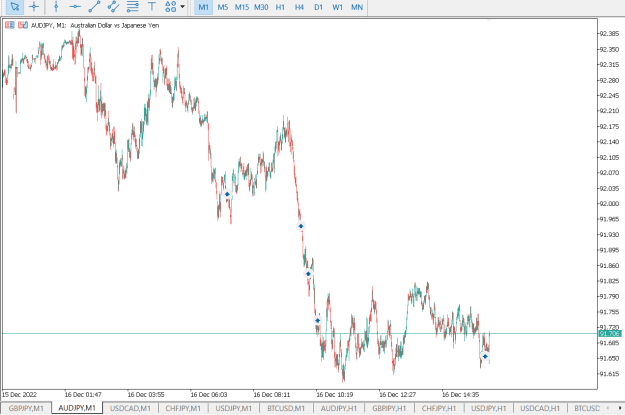625x415 pixels.
Task: Select the text label tool
Action: coord(151,7)
